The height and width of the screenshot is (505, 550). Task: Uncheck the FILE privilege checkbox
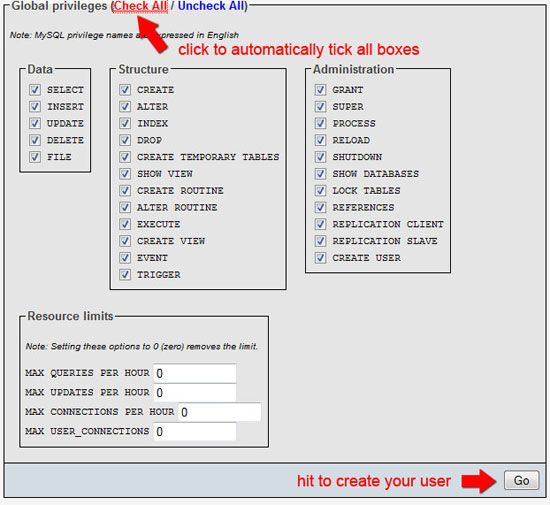[x=35, y=157]
